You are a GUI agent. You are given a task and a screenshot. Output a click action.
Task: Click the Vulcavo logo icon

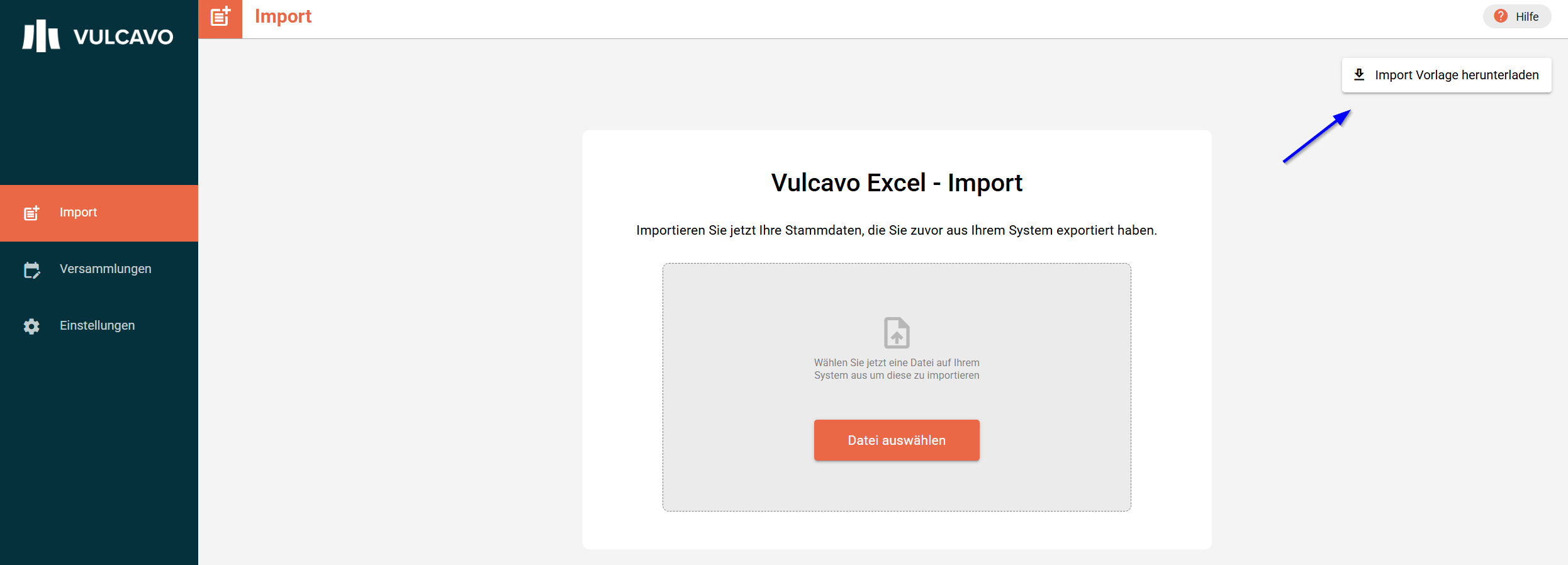click(x=41, y=36)
